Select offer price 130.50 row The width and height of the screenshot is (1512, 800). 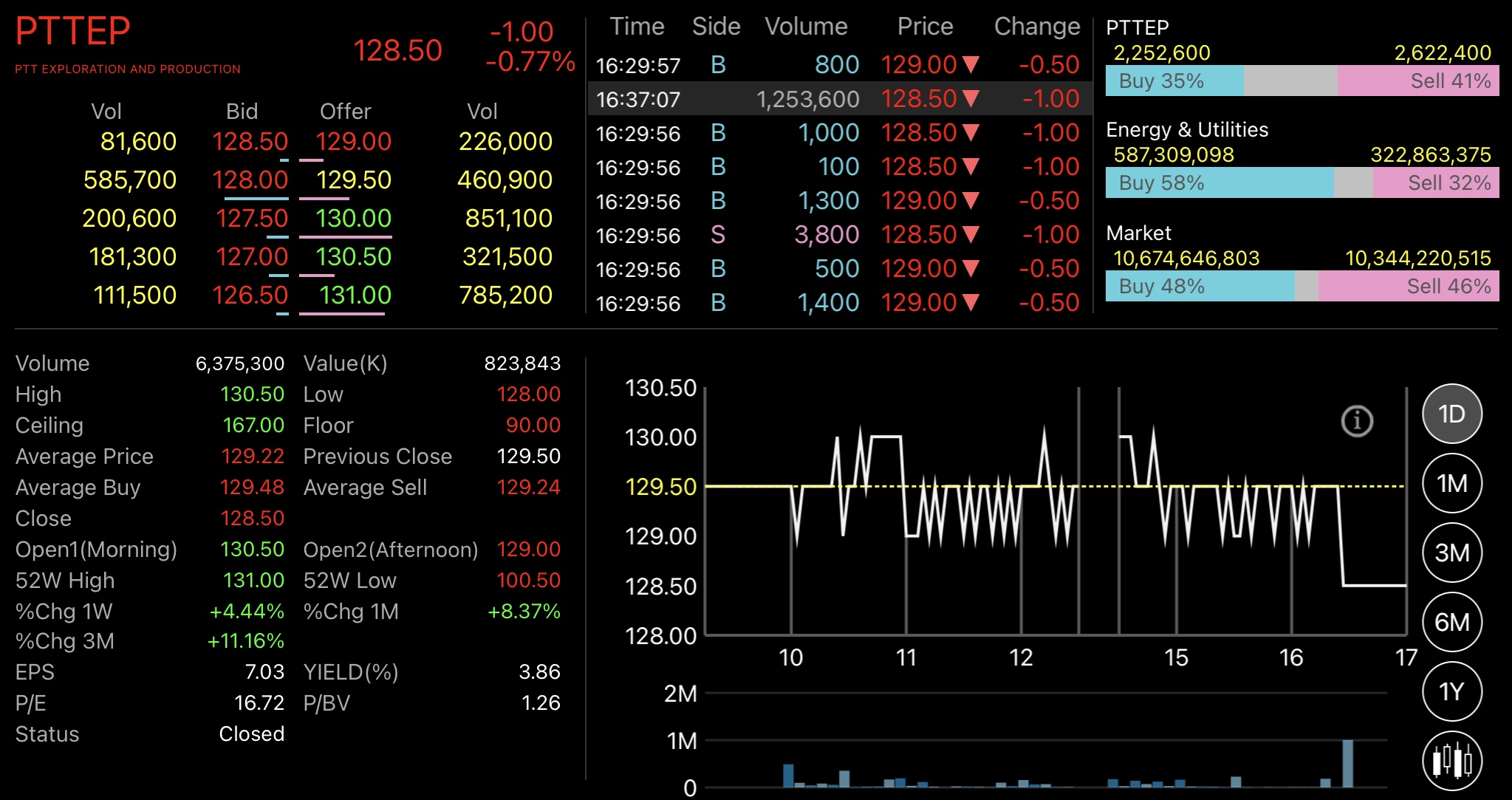tap(353, 256)
